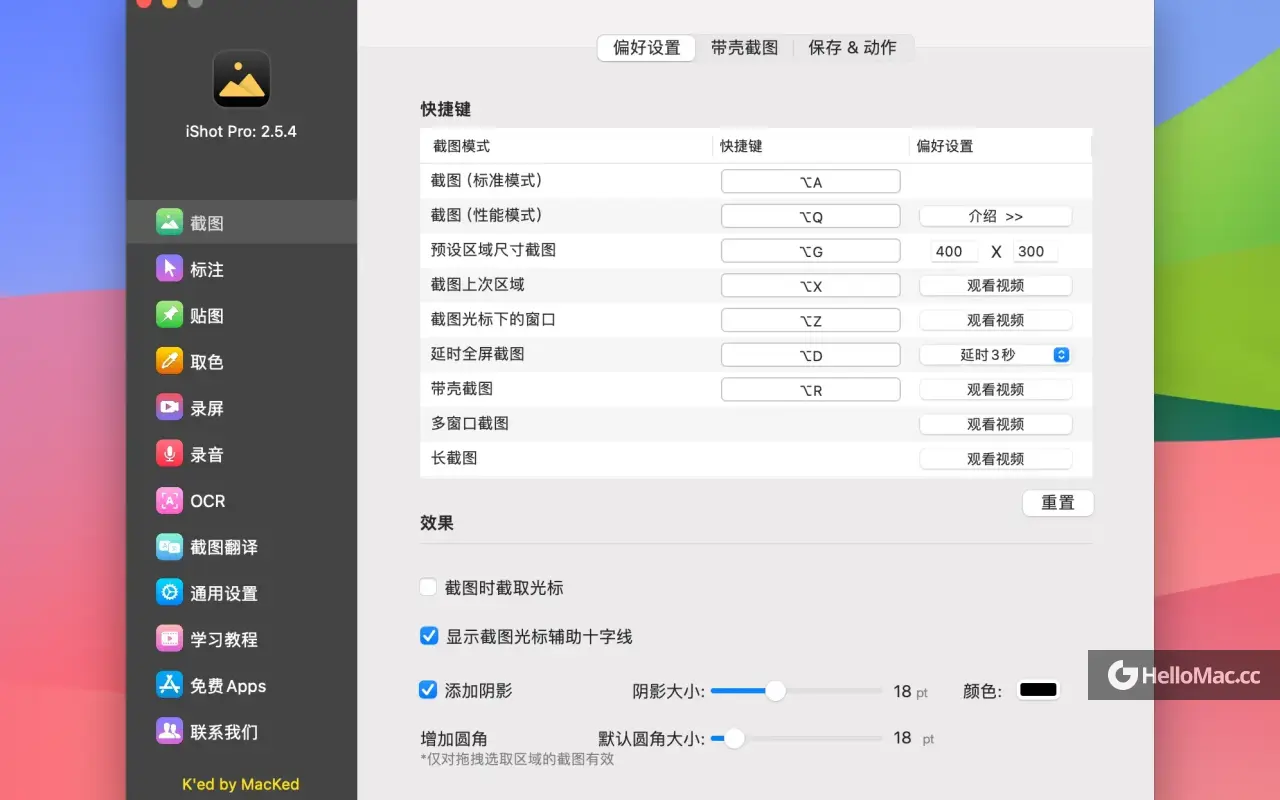The width and height of the screenshot is (1280, 800).
Task: Click 观看视频 for 带壳截图 row
Action: (996, 390)
